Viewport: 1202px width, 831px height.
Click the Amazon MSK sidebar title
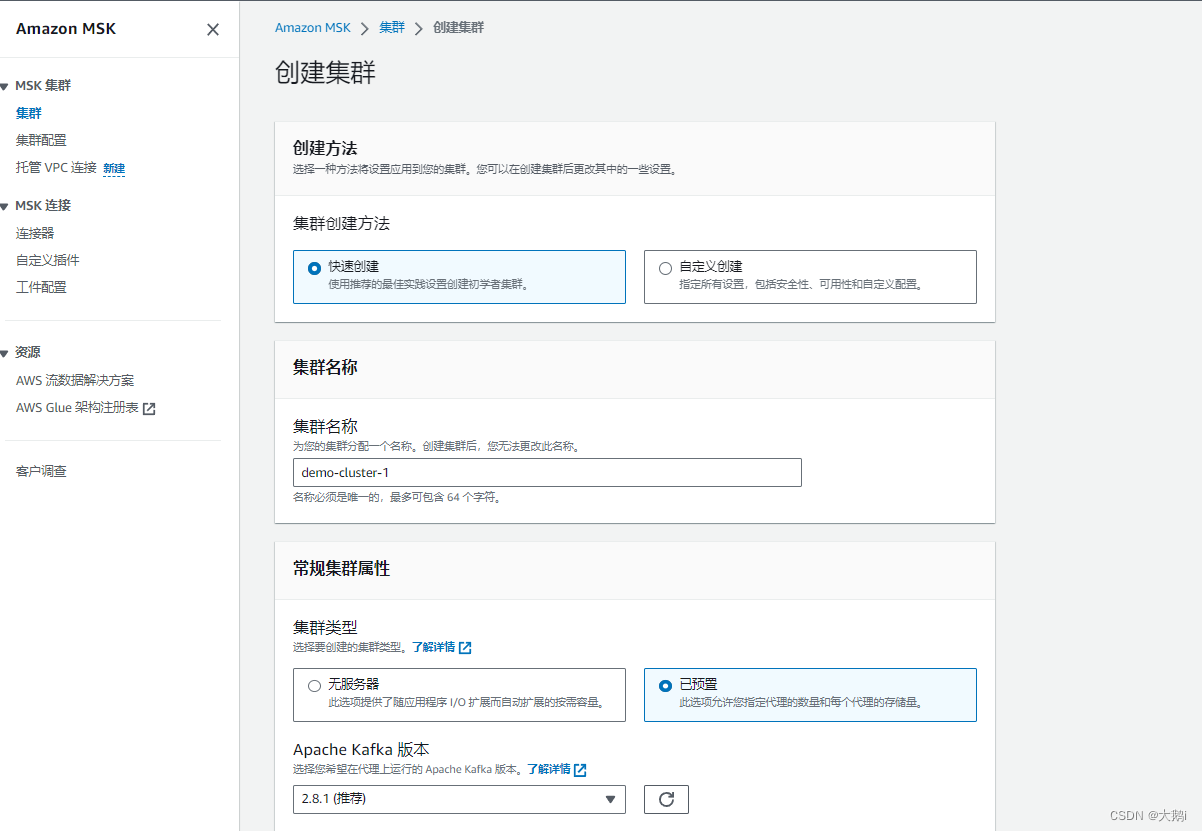pyautogui.click(x=66, y=29)
